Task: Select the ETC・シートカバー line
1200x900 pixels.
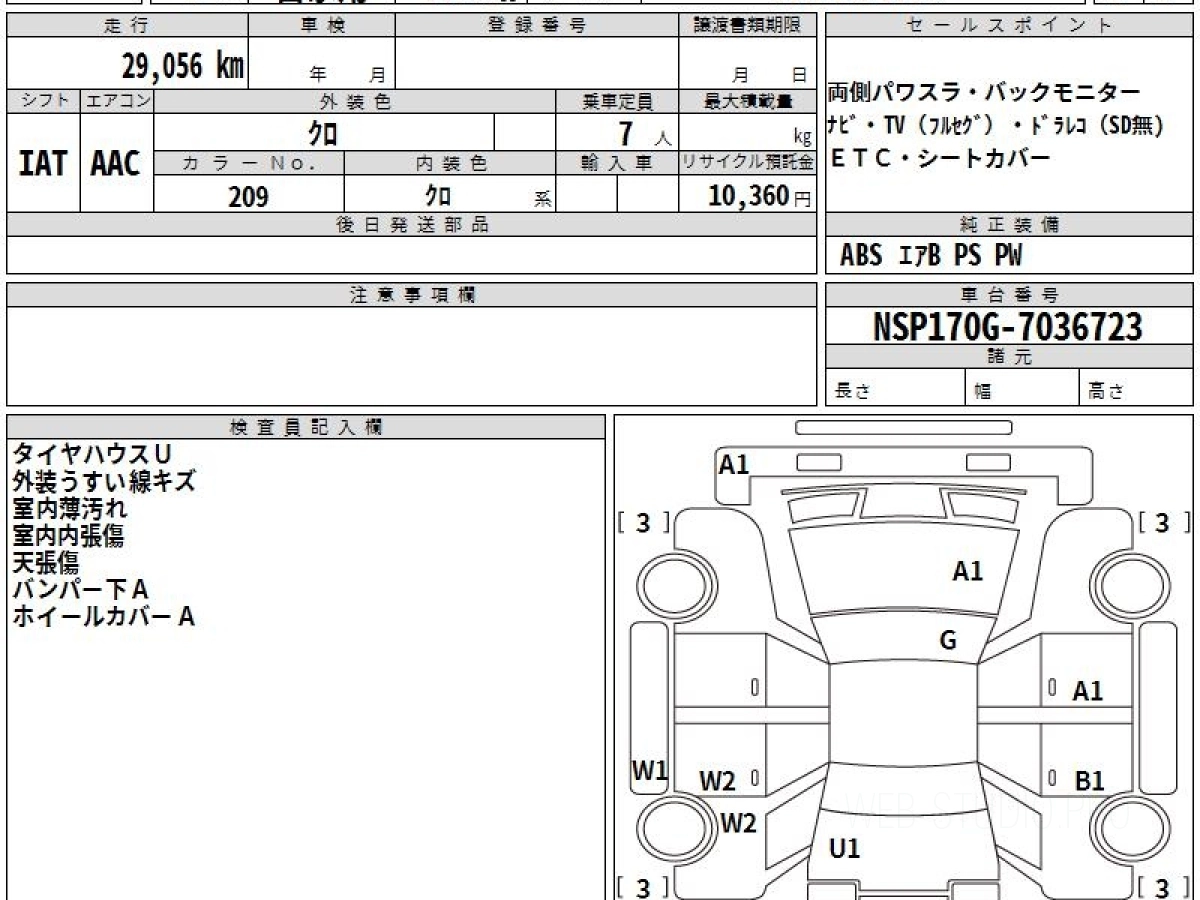Action: click(x=939, y=158)
